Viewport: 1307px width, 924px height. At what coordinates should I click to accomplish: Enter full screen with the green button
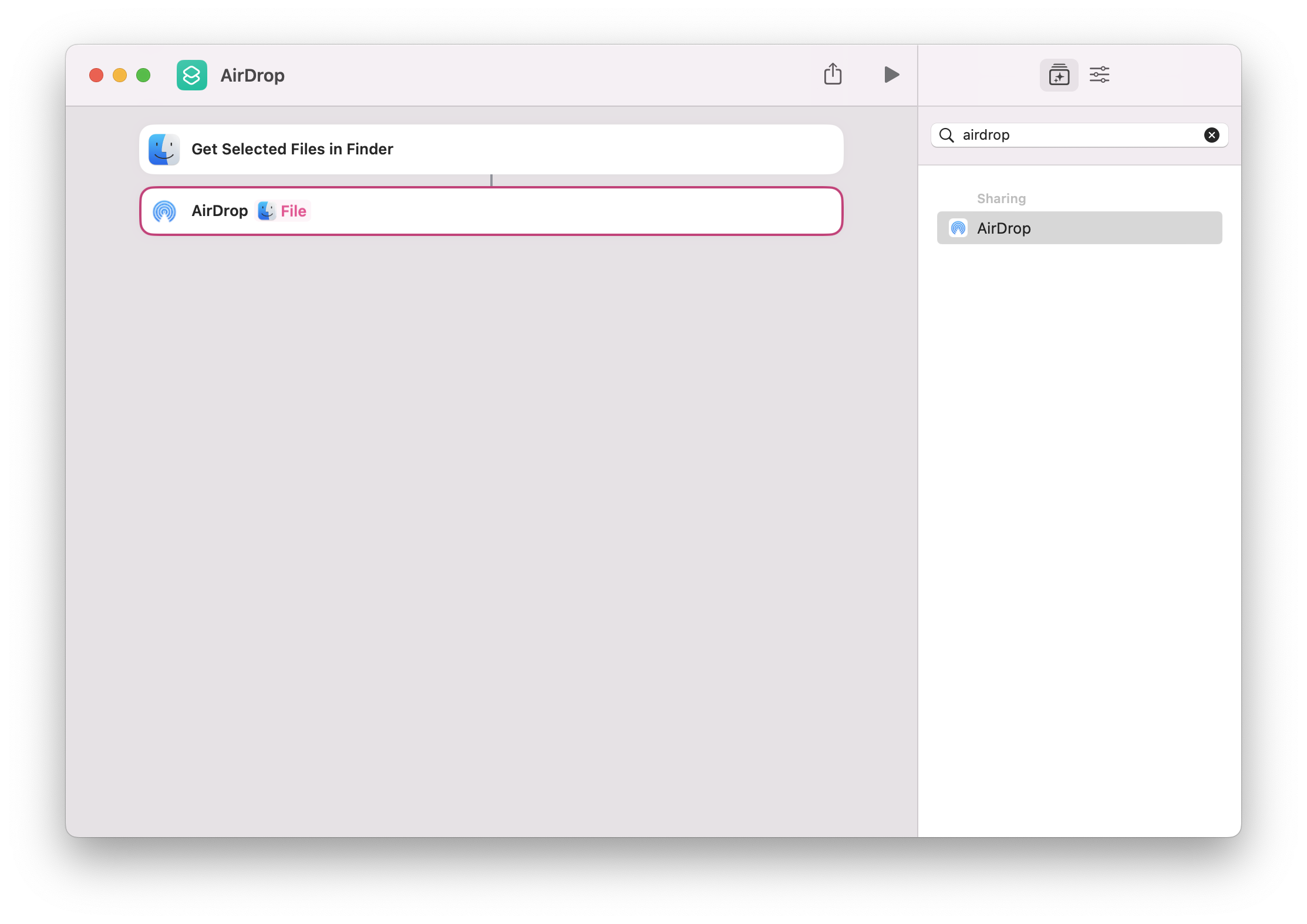point(143,75)
